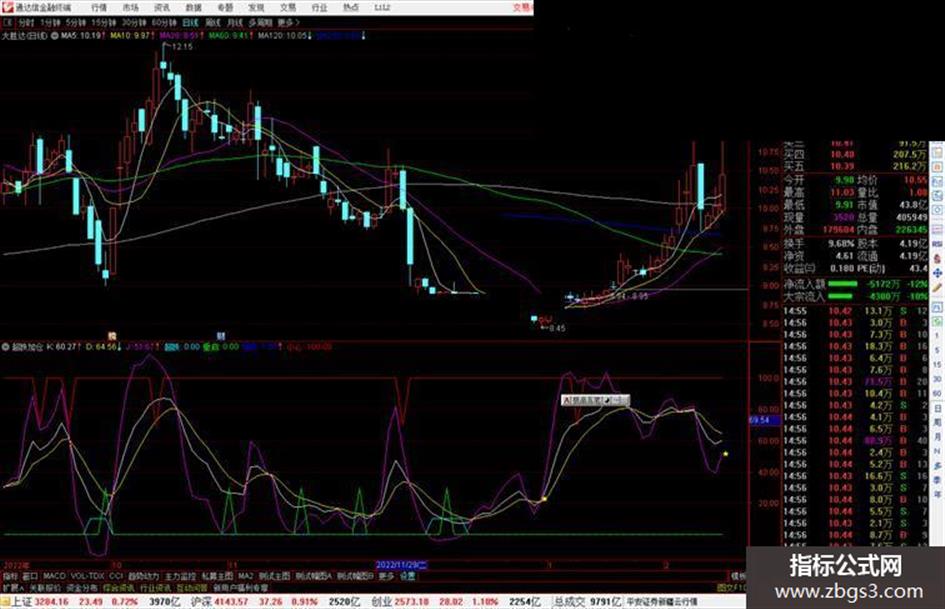Image resolution: width=945 pixels, height=609 pixels.
Task: Open the 市场 menu
Action: pos(130,8)
